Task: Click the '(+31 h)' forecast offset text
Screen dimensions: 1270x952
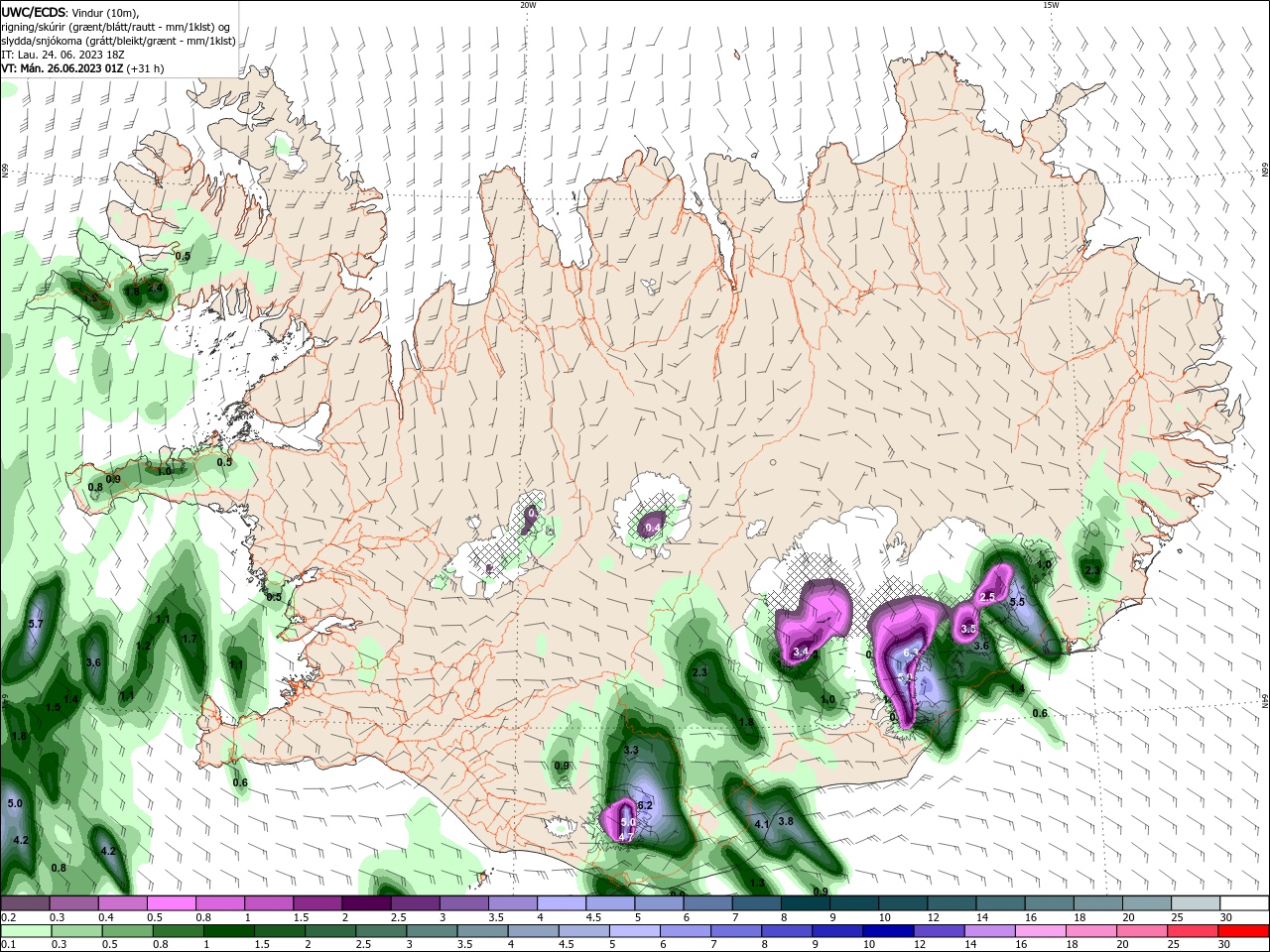Action: [x=144, y=68]
